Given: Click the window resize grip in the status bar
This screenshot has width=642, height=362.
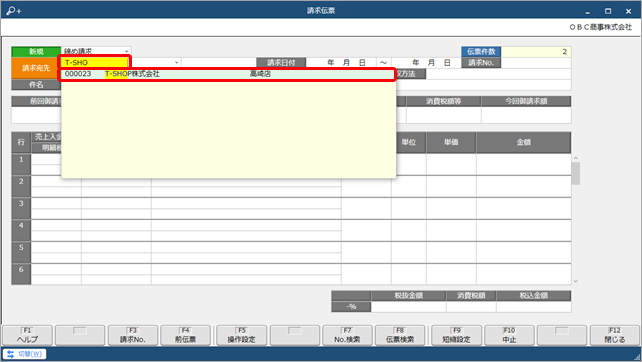Looking at the screenshot, I should 637,357.
